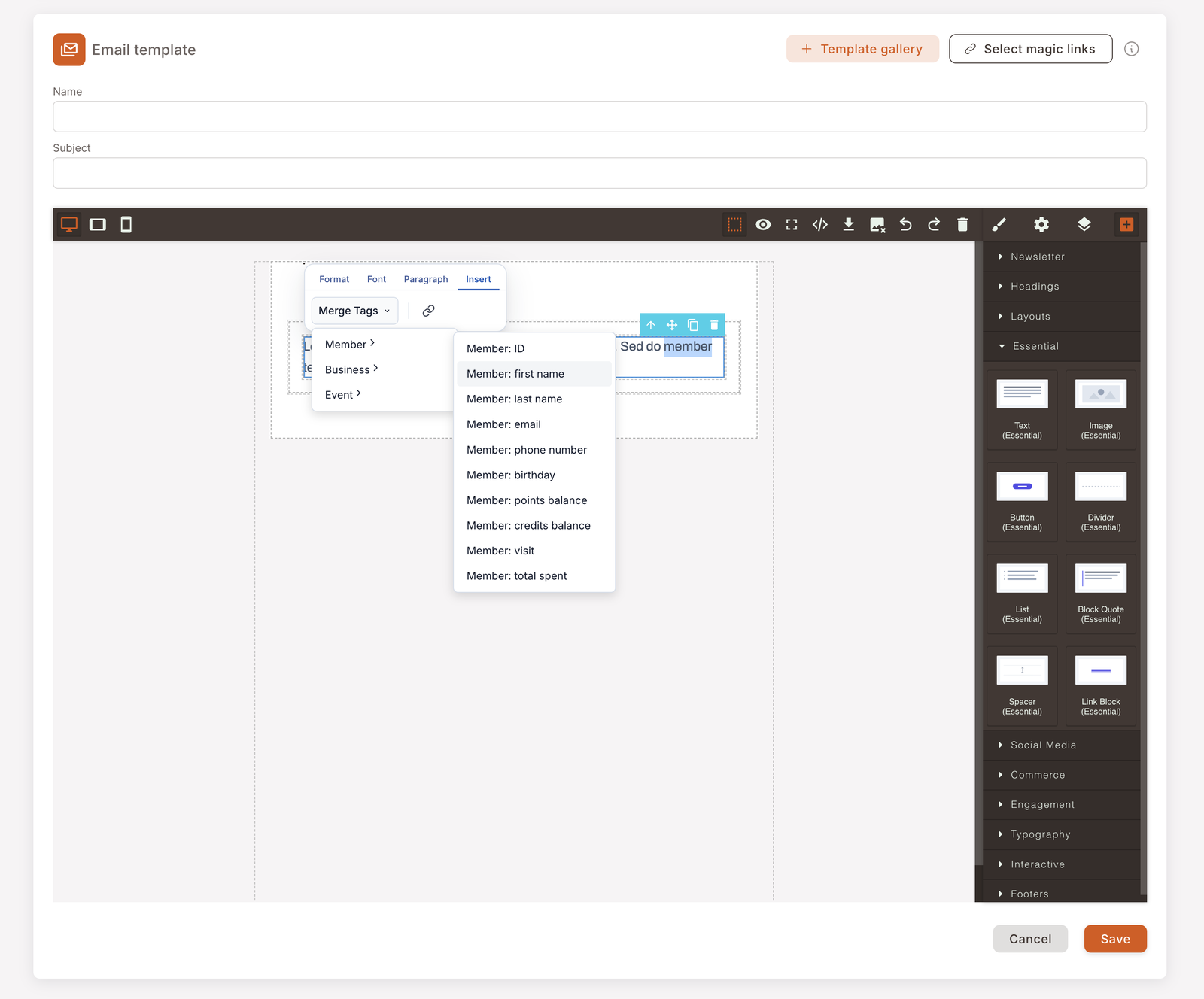Insert a link using chain icon
Image resolution: width=1204 pixels, height=999 pixels.
[x=428, y=311]
